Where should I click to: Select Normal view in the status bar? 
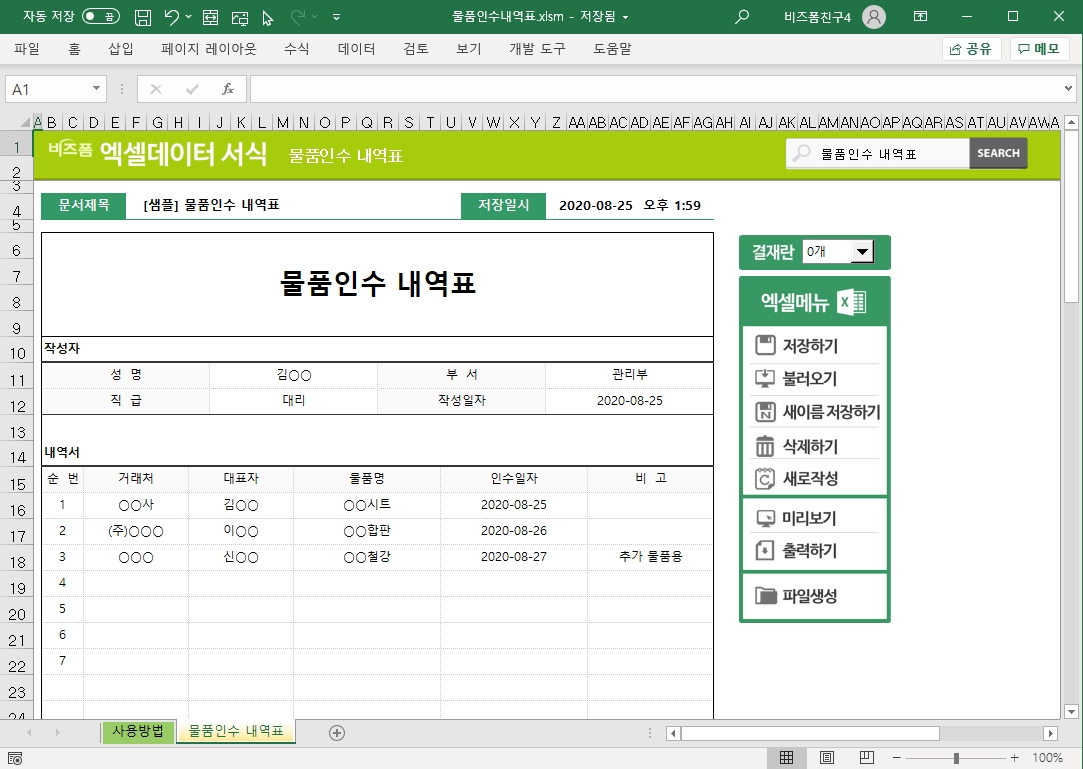click(787, 757)
